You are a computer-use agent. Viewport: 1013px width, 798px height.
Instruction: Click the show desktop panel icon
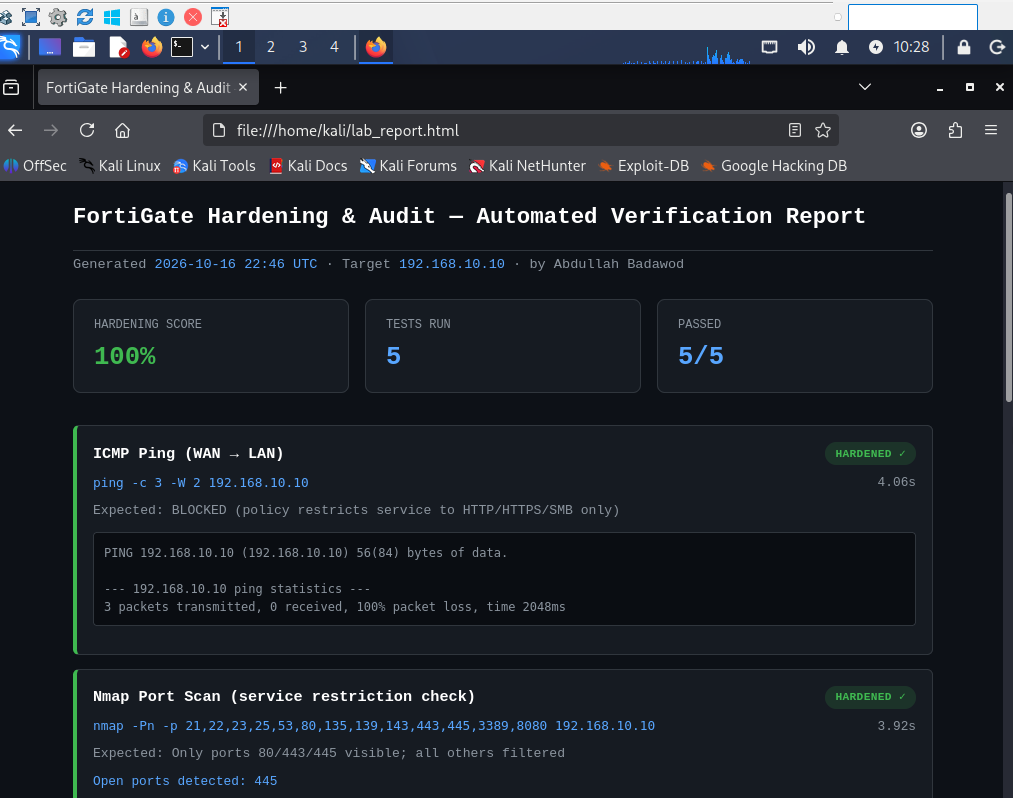[50, 47]
